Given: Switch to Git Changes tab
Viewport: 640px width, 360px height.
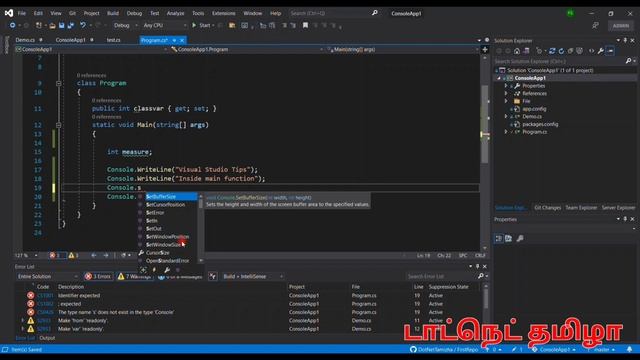Looking at the screenshot, I should [547, 208].
